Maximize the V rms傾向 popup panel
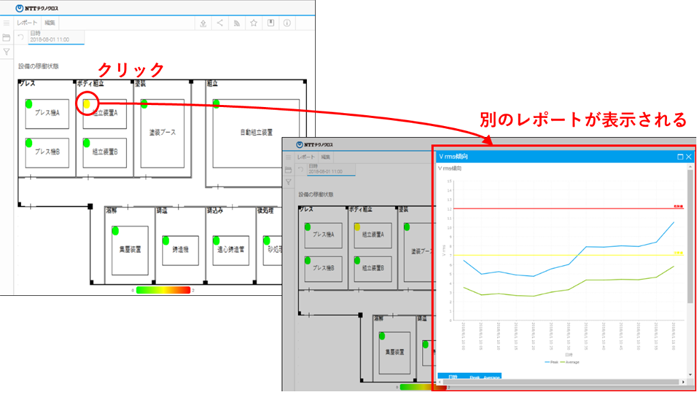Viewport: 700px width, 394px height. pos(680,157)
